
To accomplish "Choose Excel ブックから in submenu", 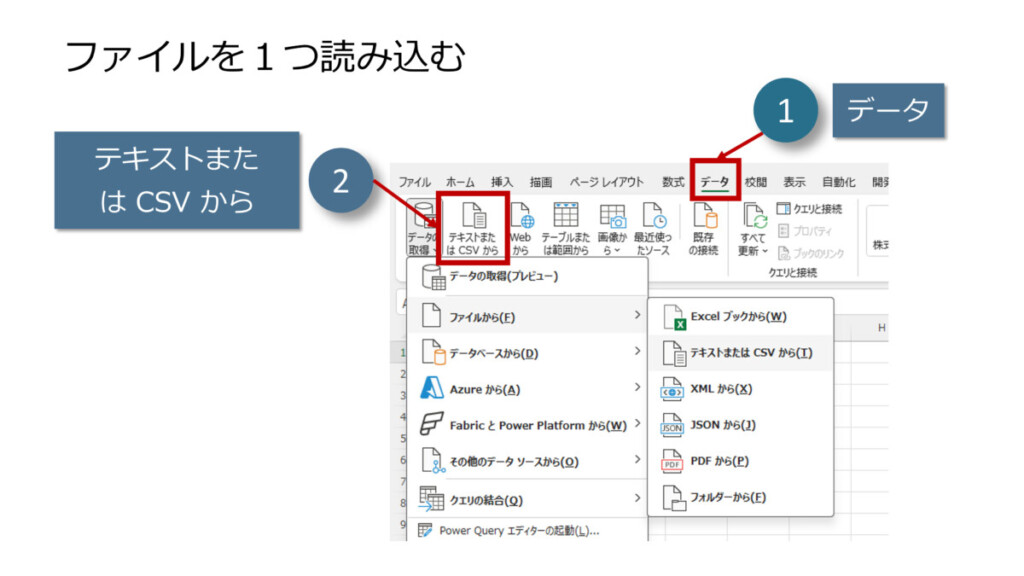I will [x=738, y=317].
